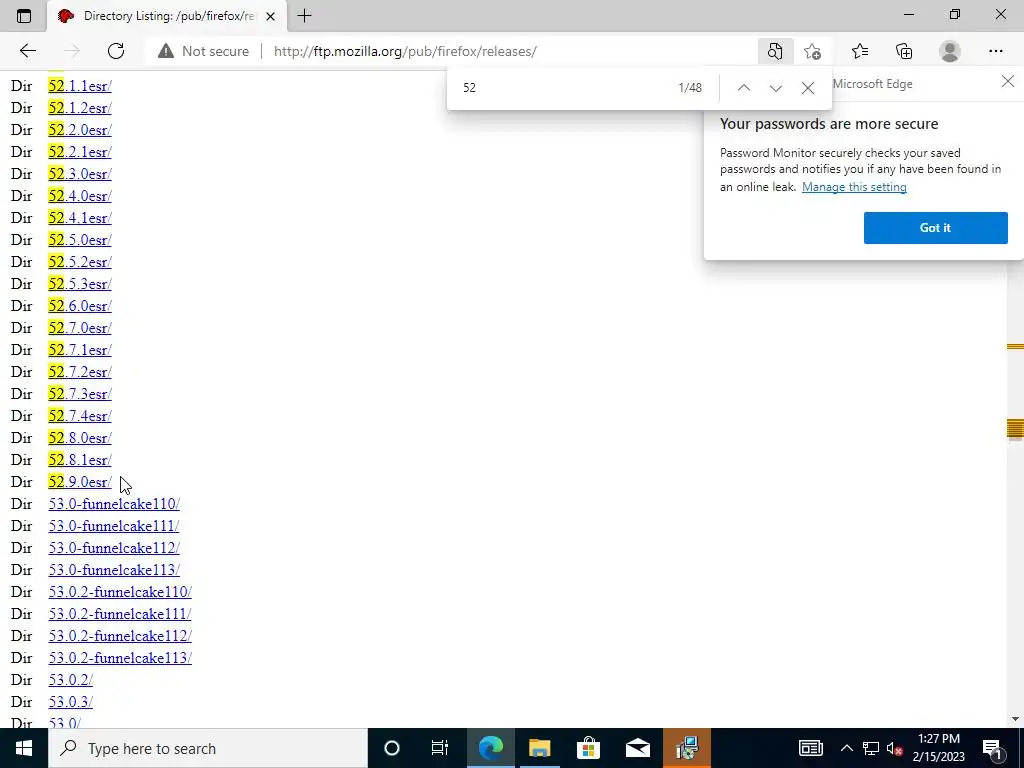Viewport: 1024px width, 768px height.
Task: Open the 53.0.2-funnelcake110/ directory
Action: coord(120,592)
